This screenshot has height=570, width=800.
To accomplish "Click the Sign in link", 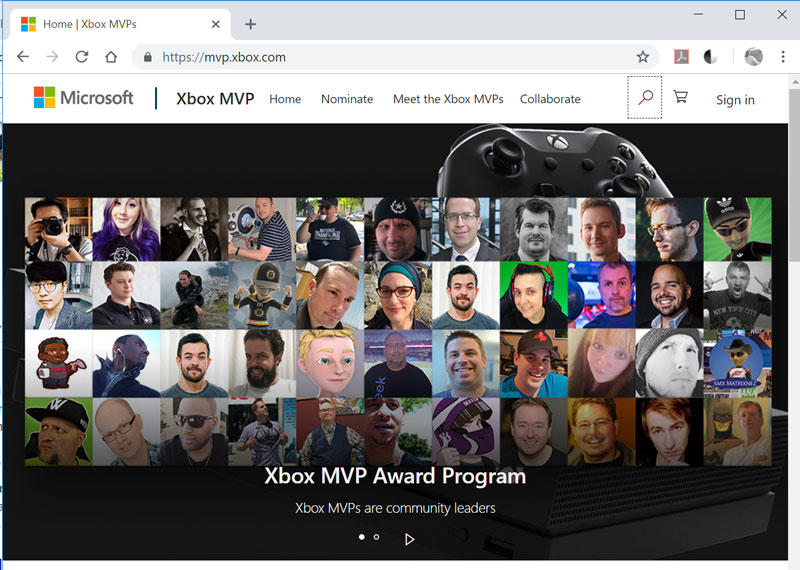I will 735,100.
